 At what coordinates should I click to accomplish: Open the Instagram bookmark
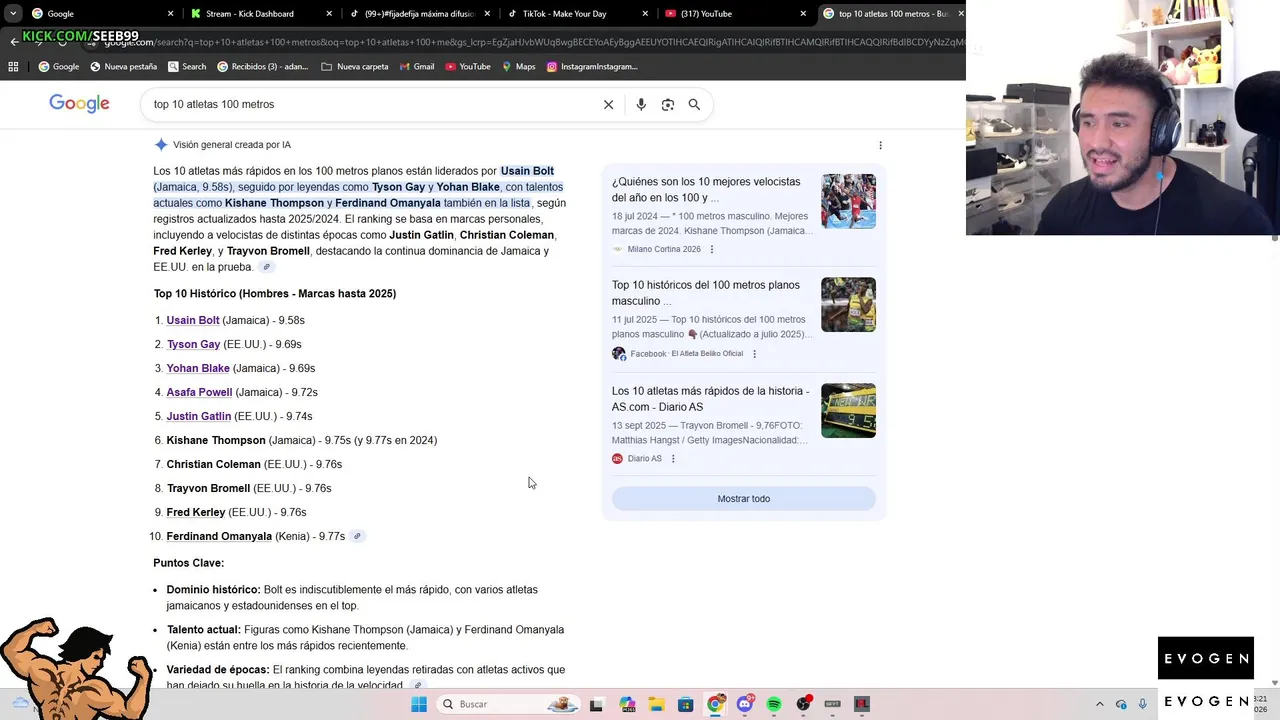[x=592, y=67]
